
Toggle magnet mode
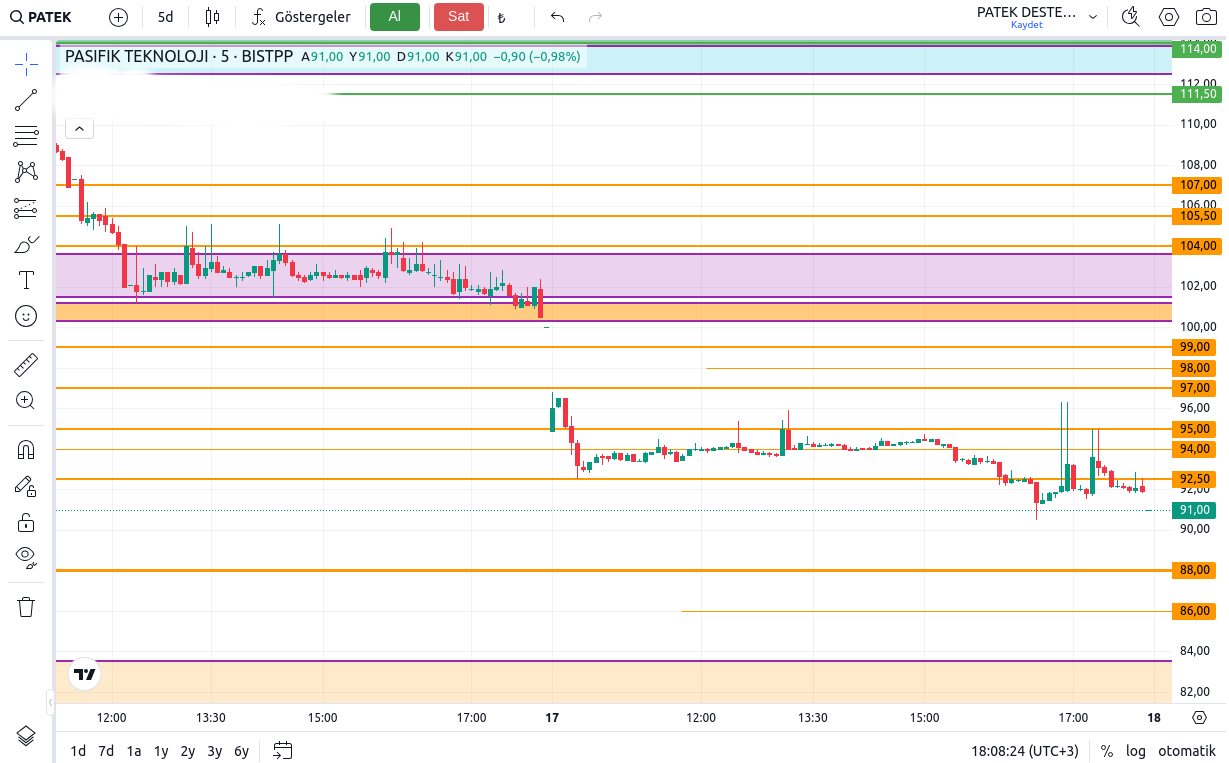pos(26,449)
